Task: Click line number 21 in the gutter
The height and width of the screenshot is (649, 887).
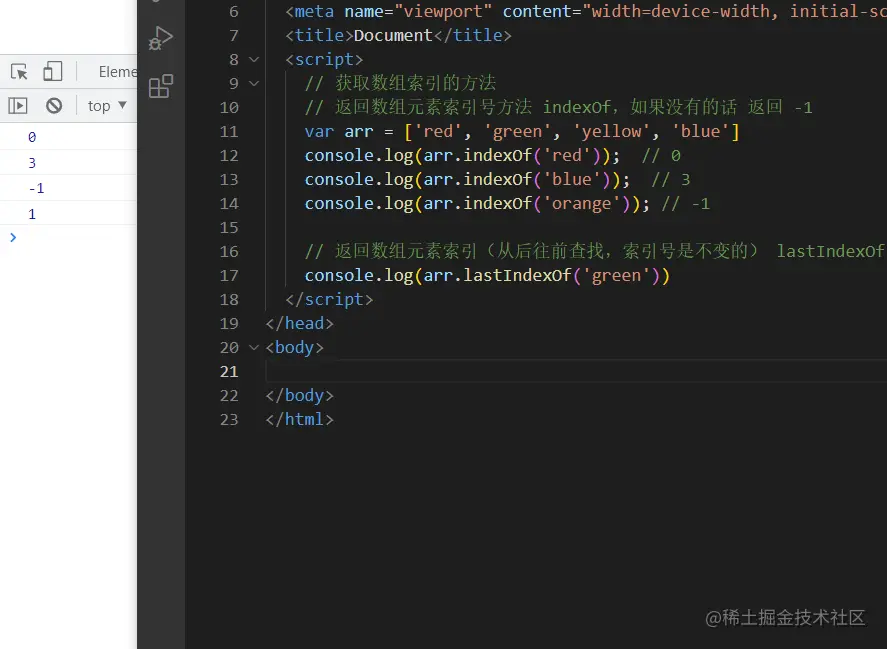Action: 229,372
